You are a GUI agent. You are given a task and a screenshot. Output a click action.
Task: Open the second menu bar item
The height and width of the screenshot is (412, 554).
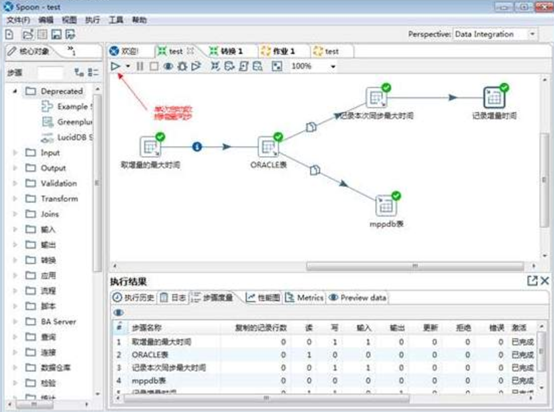pyautogui.click(x=46, y=20)
